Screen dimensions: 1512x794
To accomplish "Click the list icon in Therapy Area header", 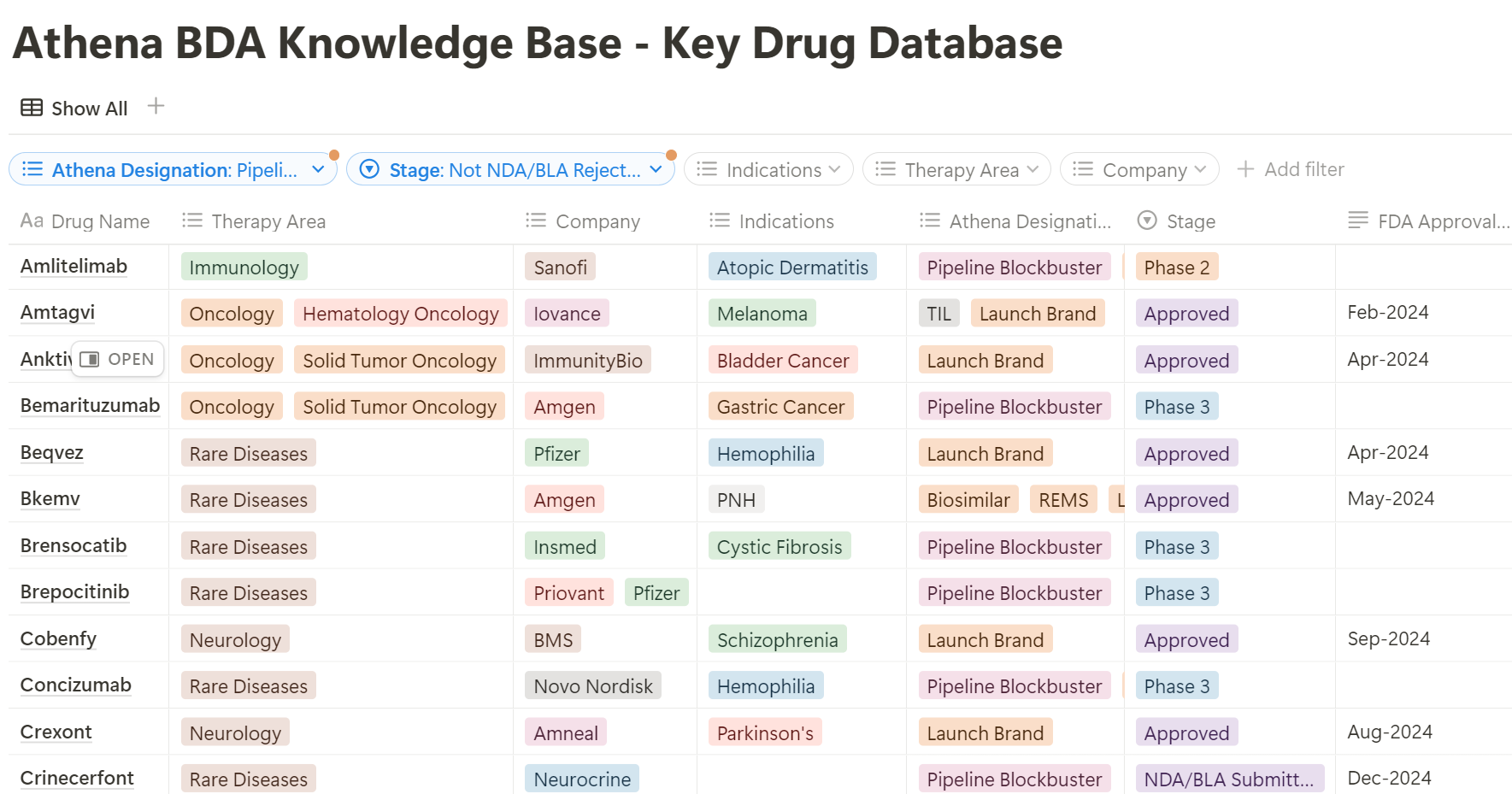I will [x=191, y=221].
